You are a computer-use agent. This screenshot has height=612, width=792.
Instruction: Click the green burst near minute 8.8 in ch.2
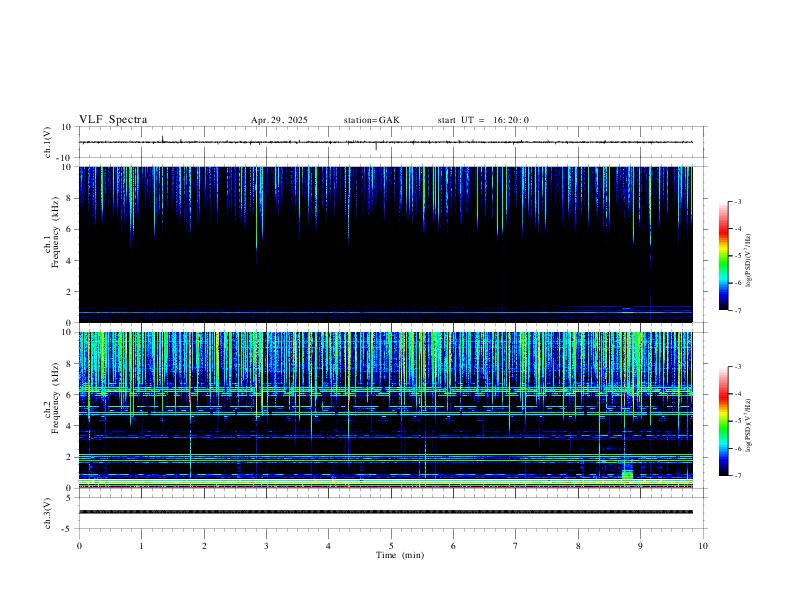(x=627, y=475)
